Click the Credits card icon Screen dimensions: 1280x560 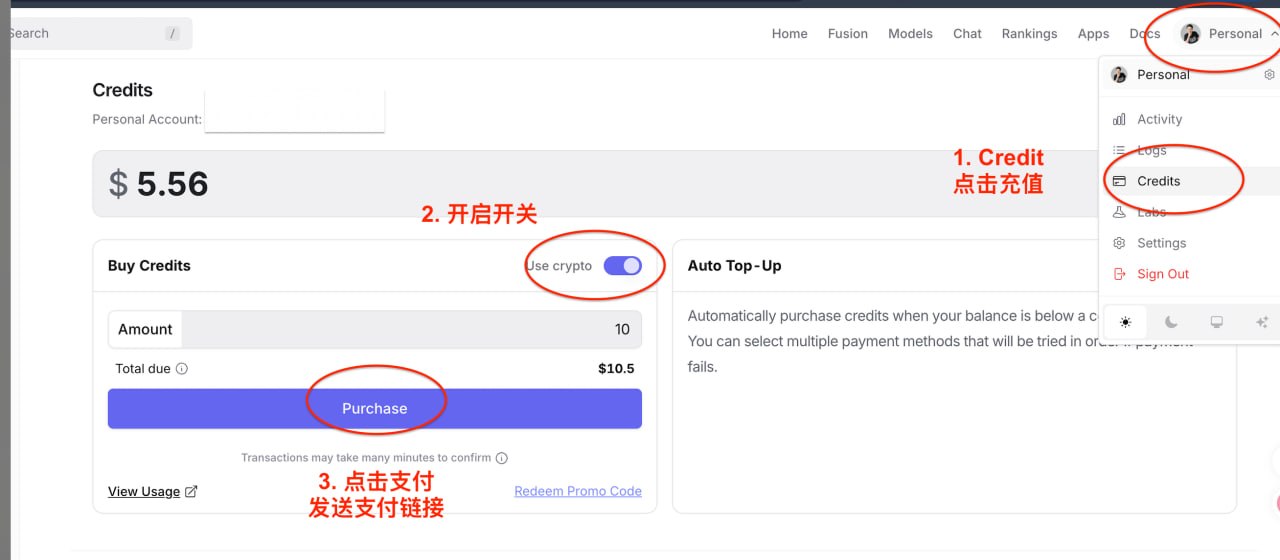pos(1119,181)
